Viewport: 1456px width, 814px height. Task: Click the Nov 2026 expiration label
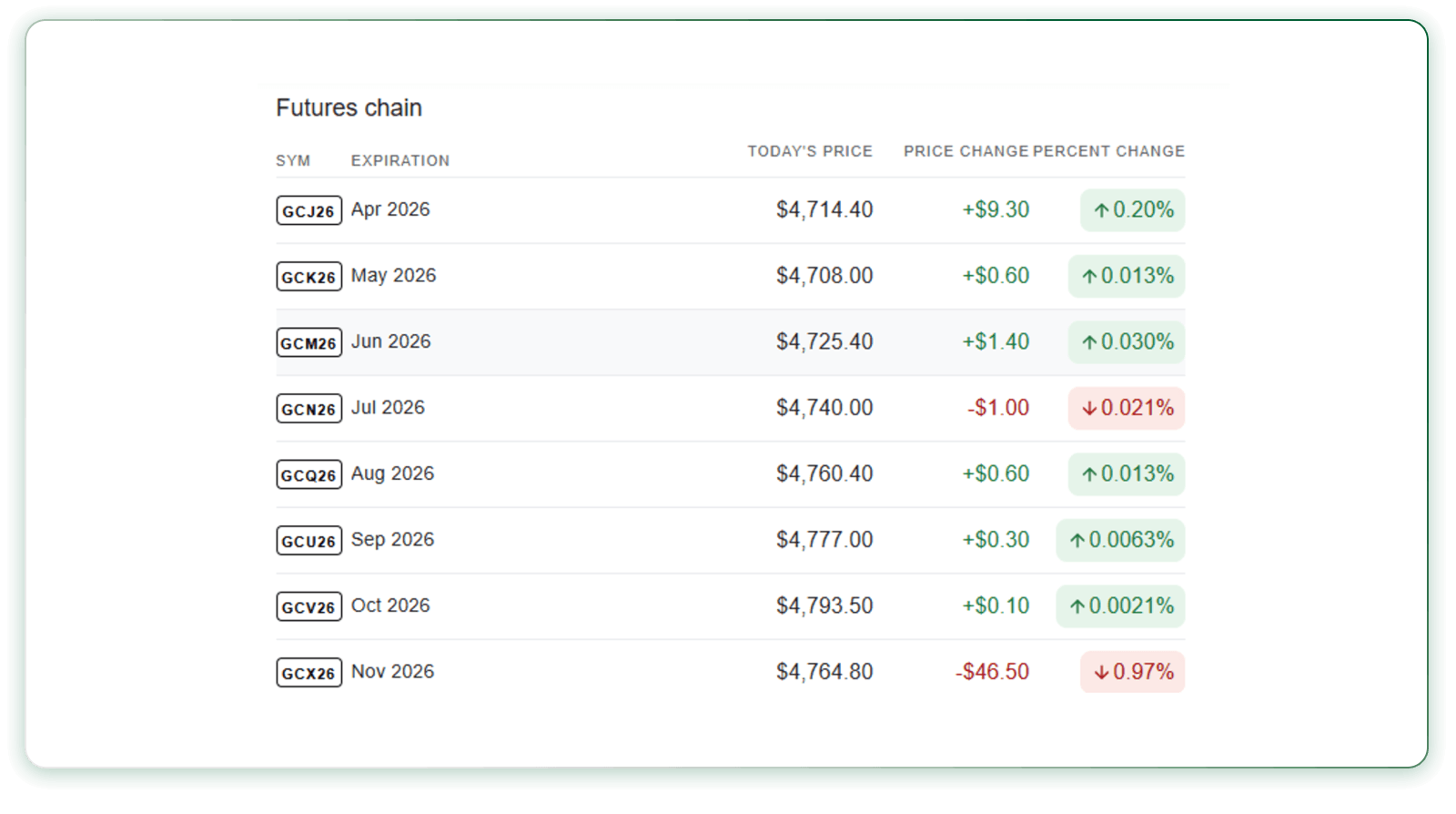(392, 672)
